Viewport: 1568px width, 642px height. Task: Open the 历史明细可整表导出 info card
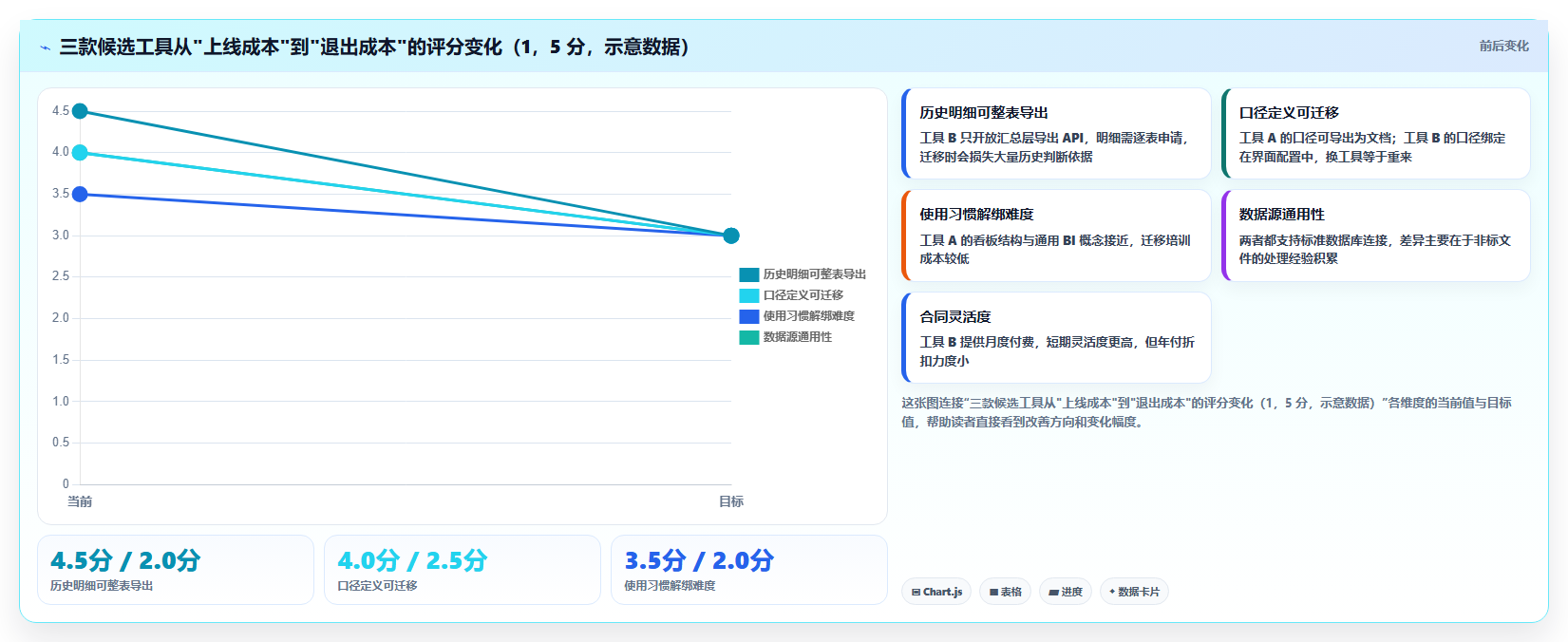pyautogui.click(x=1056, y=134)
